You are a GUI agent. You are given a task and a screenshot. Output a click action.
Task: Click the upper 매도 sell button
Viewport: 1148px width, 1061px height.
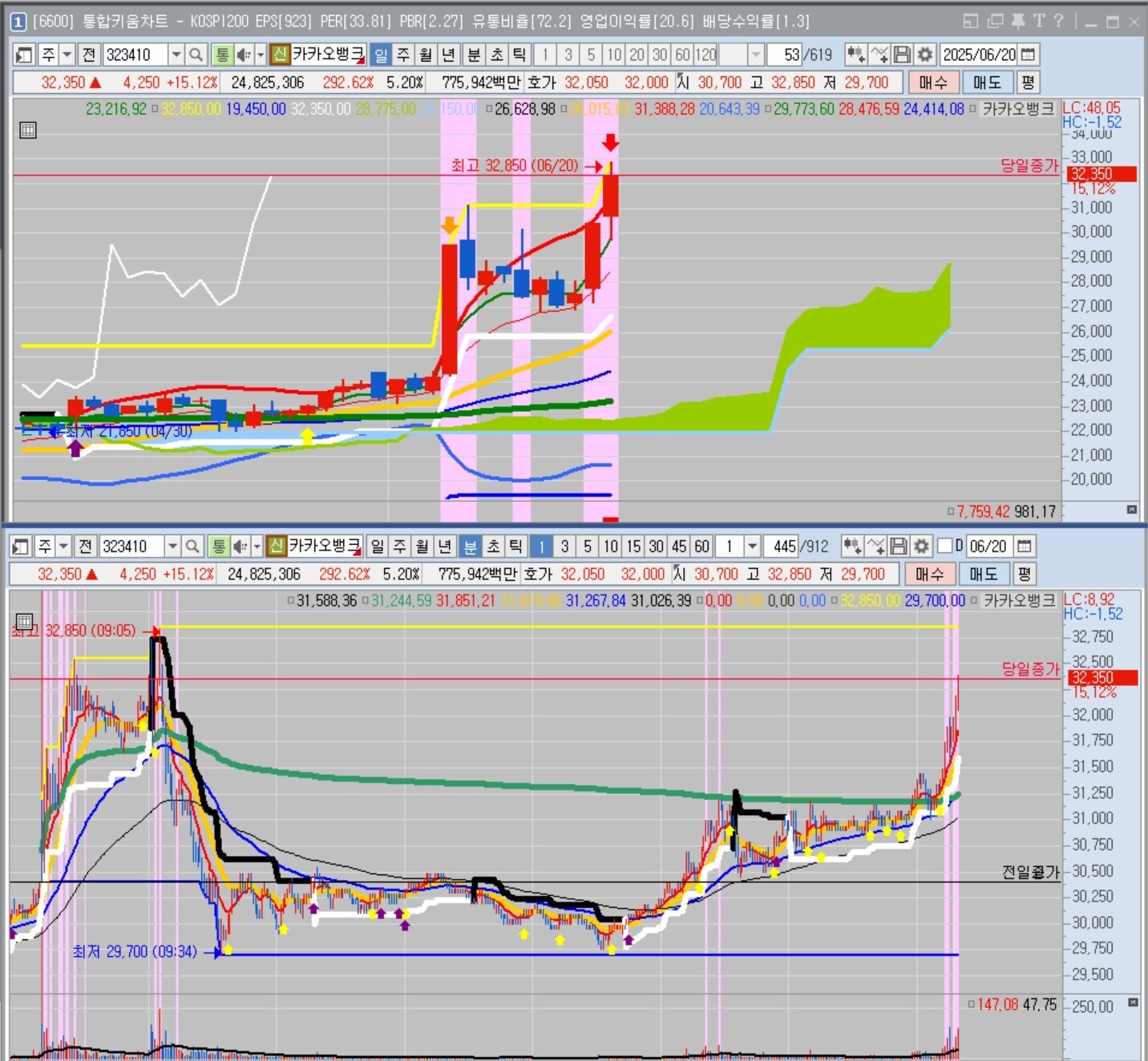pos(988,83)
